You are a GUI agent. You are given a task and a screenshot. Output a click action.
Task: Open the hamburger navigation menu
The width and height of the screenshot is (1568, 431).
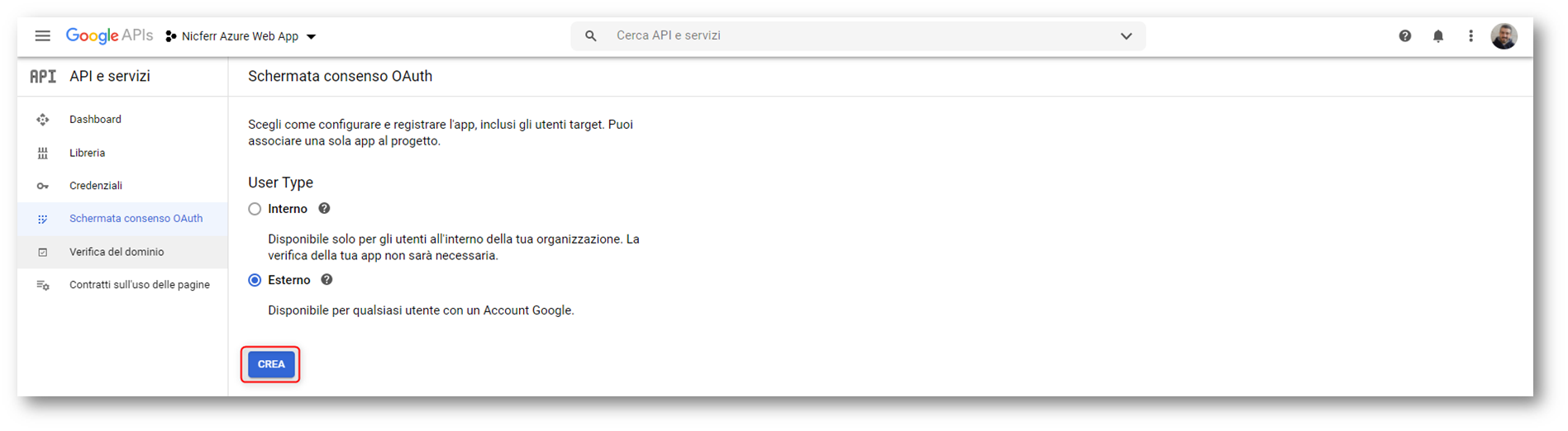[x=42, y=36]
